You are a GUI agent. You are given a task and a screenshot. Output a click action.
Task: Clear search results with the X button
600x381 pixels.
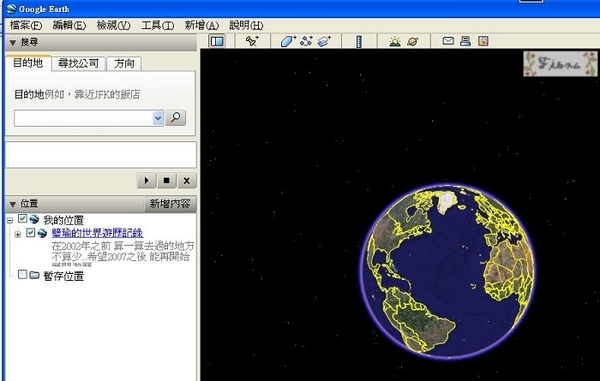(187, 180)
